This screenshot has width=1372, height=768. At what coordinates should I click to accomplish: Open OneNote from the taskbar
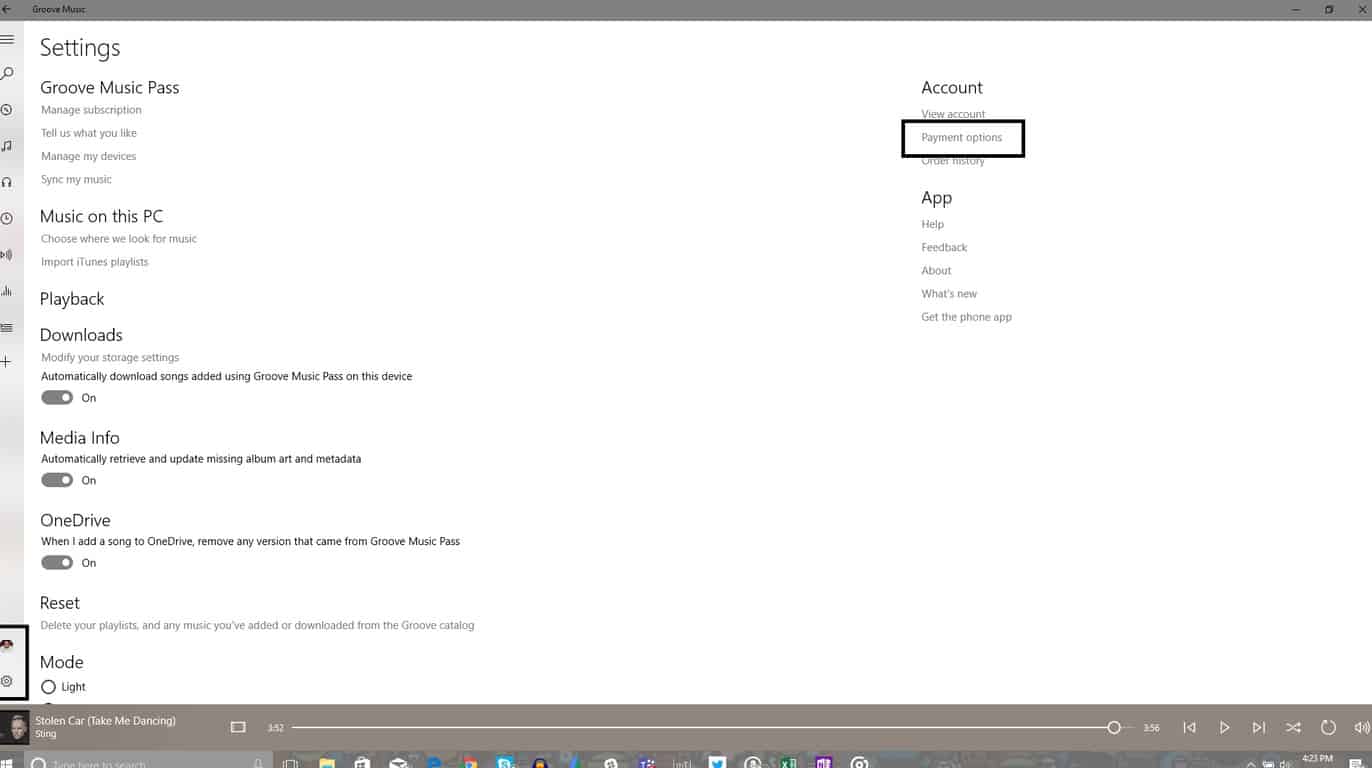823,762
